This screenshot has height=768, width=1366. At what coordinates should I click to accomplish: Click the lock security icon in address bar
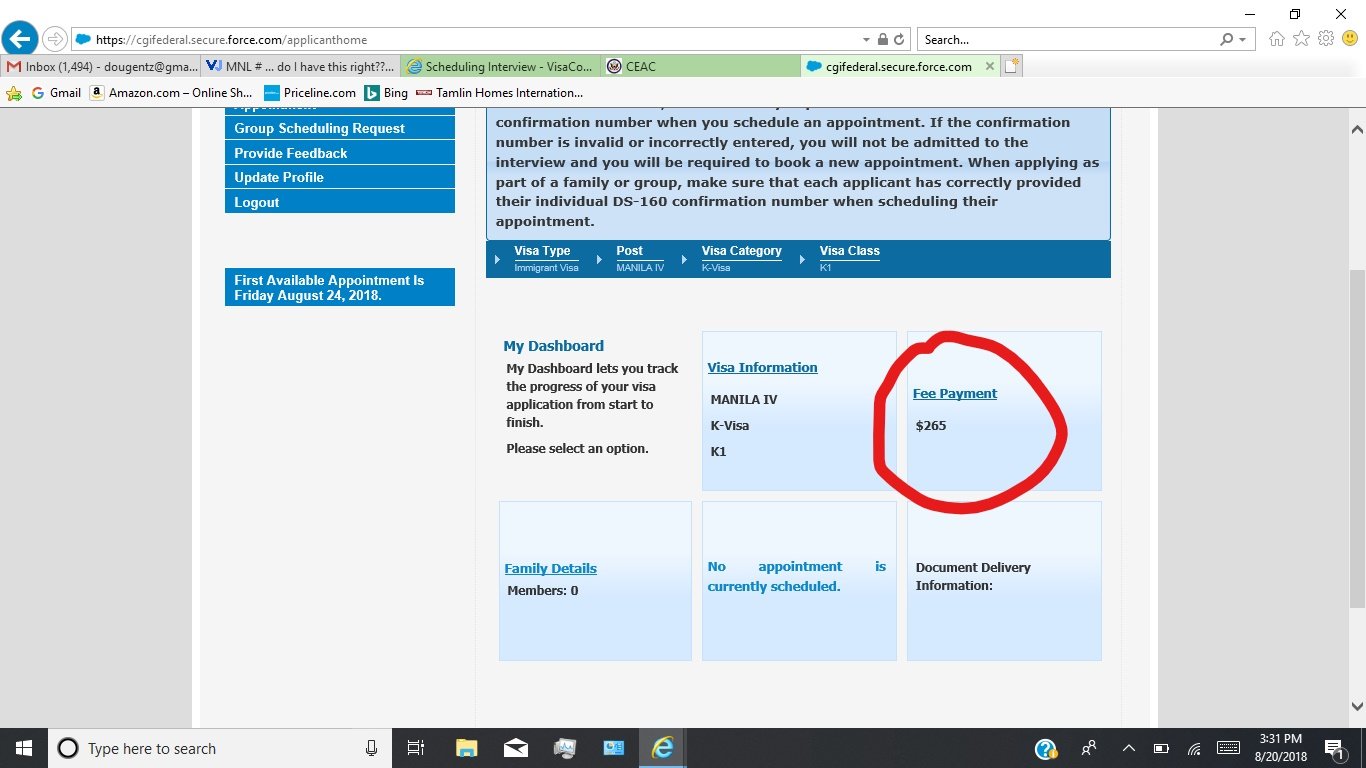883,40
